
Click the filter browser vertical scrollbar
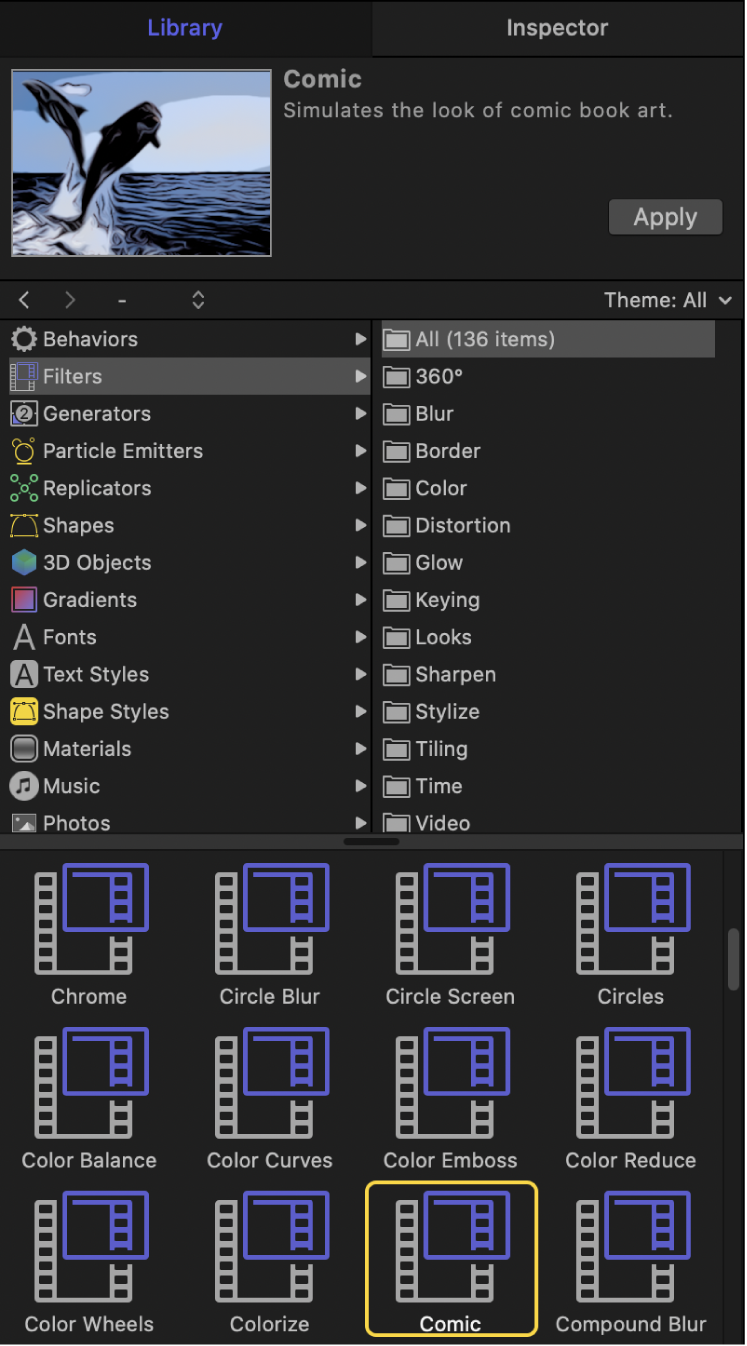734,960
